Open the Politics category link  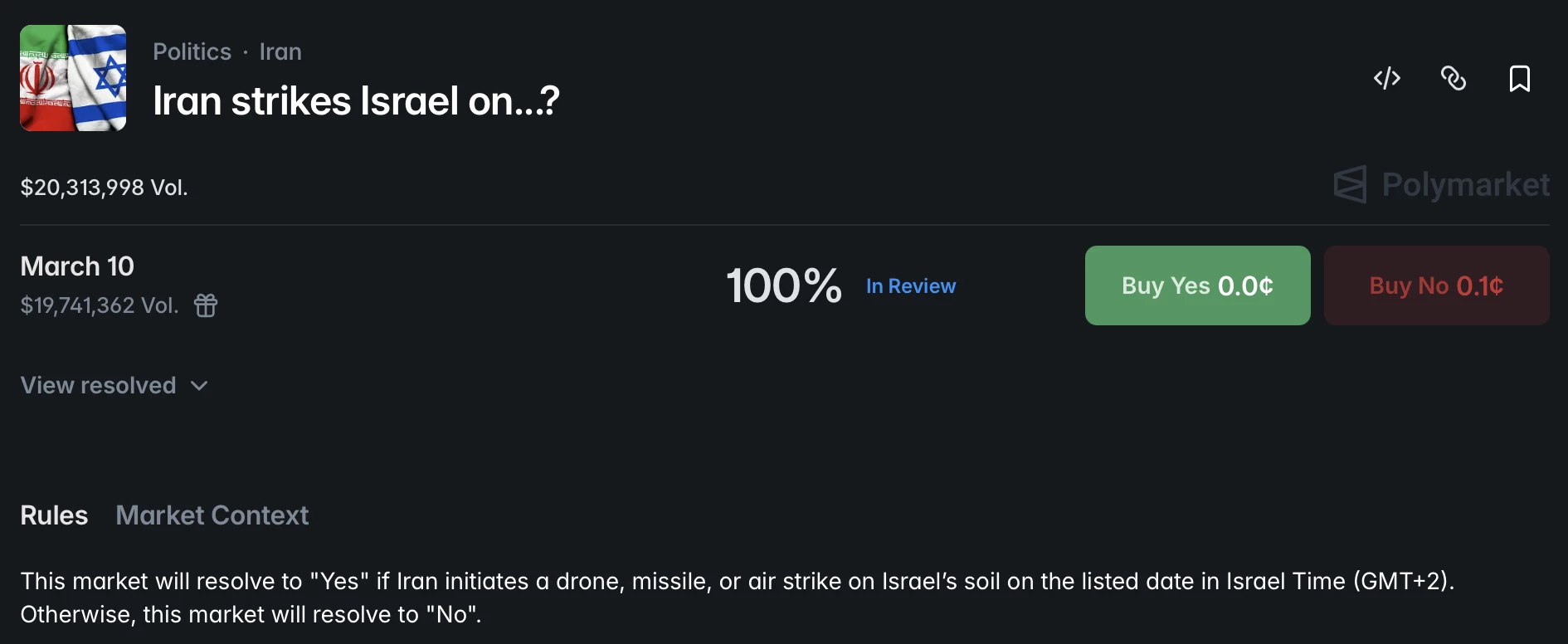[x=192, y=51]
